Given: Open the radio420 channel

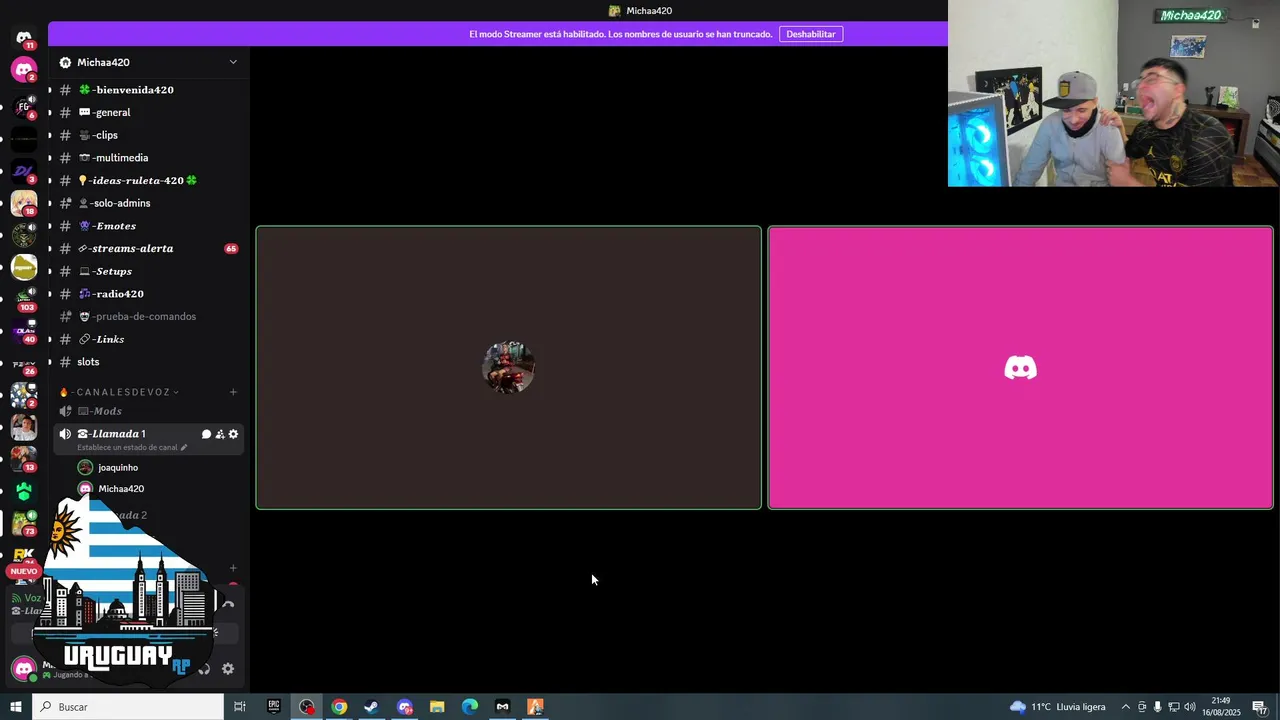Looking at the screenshot, I should (148, 294).
